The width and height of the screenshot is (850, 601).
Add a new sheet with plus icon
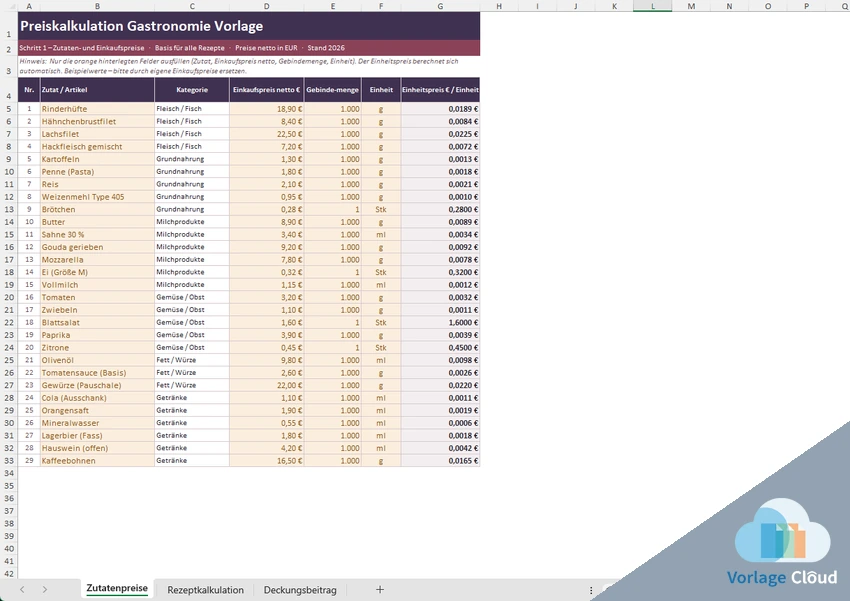coord(380,590)
